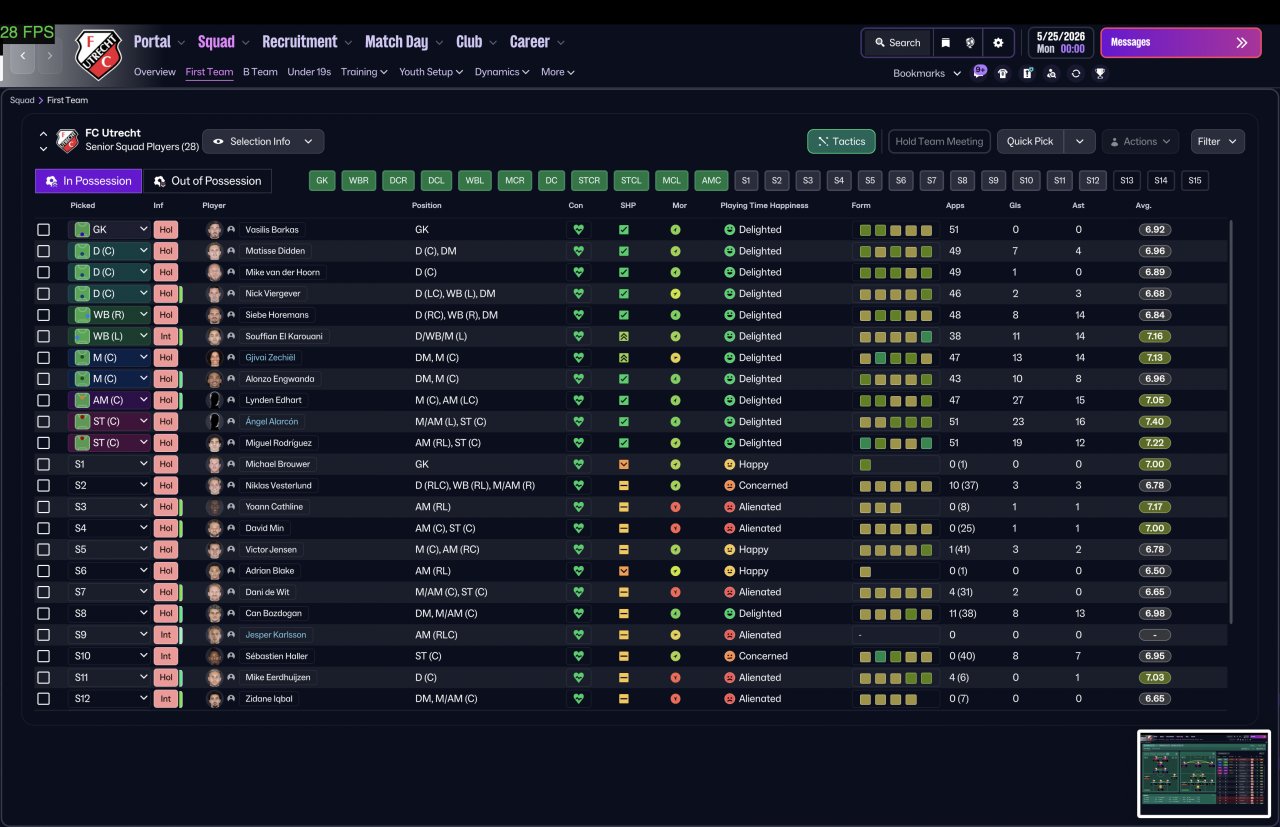
Task: Tick the checkbox for Zidane Iqbal
Action: [x=43, y=699]
